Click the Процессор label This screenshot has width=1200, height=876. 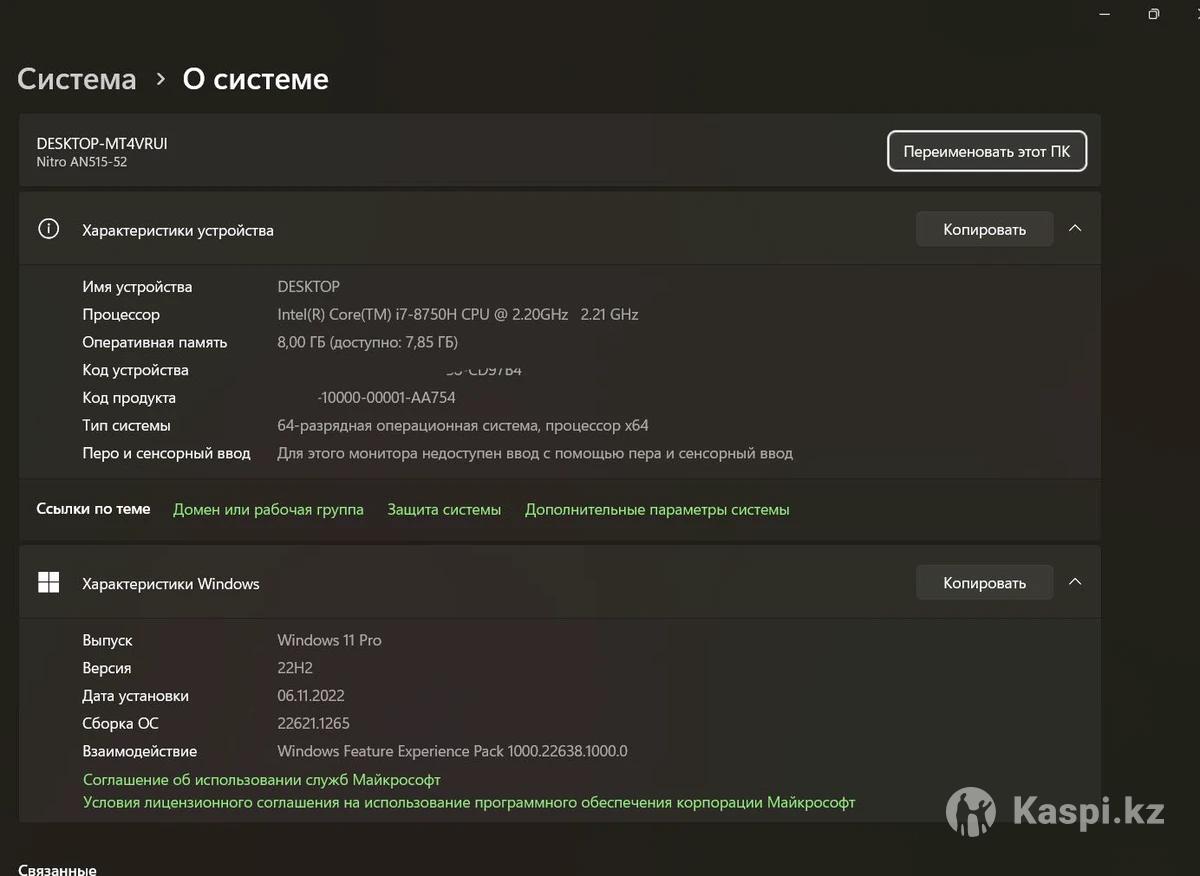tap(121, 314)
